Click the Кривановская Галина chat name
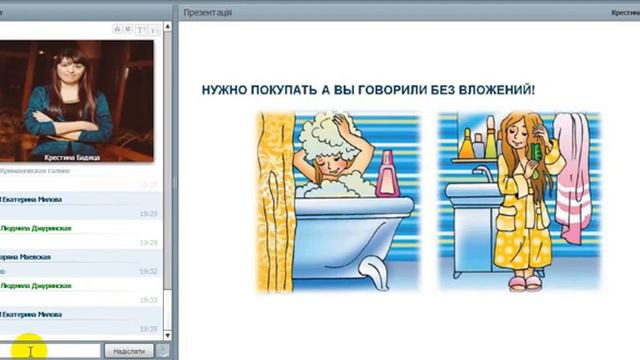Screen dimensions: 640x360 (x=35, y=171)
